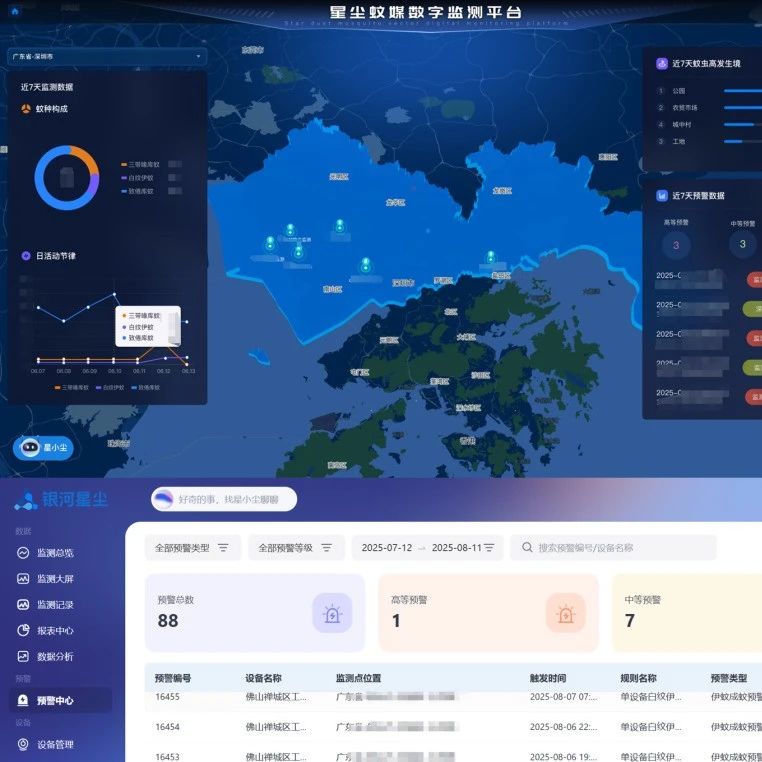
Task: Click the 高等预警 orange siren icon
Action: coord(566,613)
